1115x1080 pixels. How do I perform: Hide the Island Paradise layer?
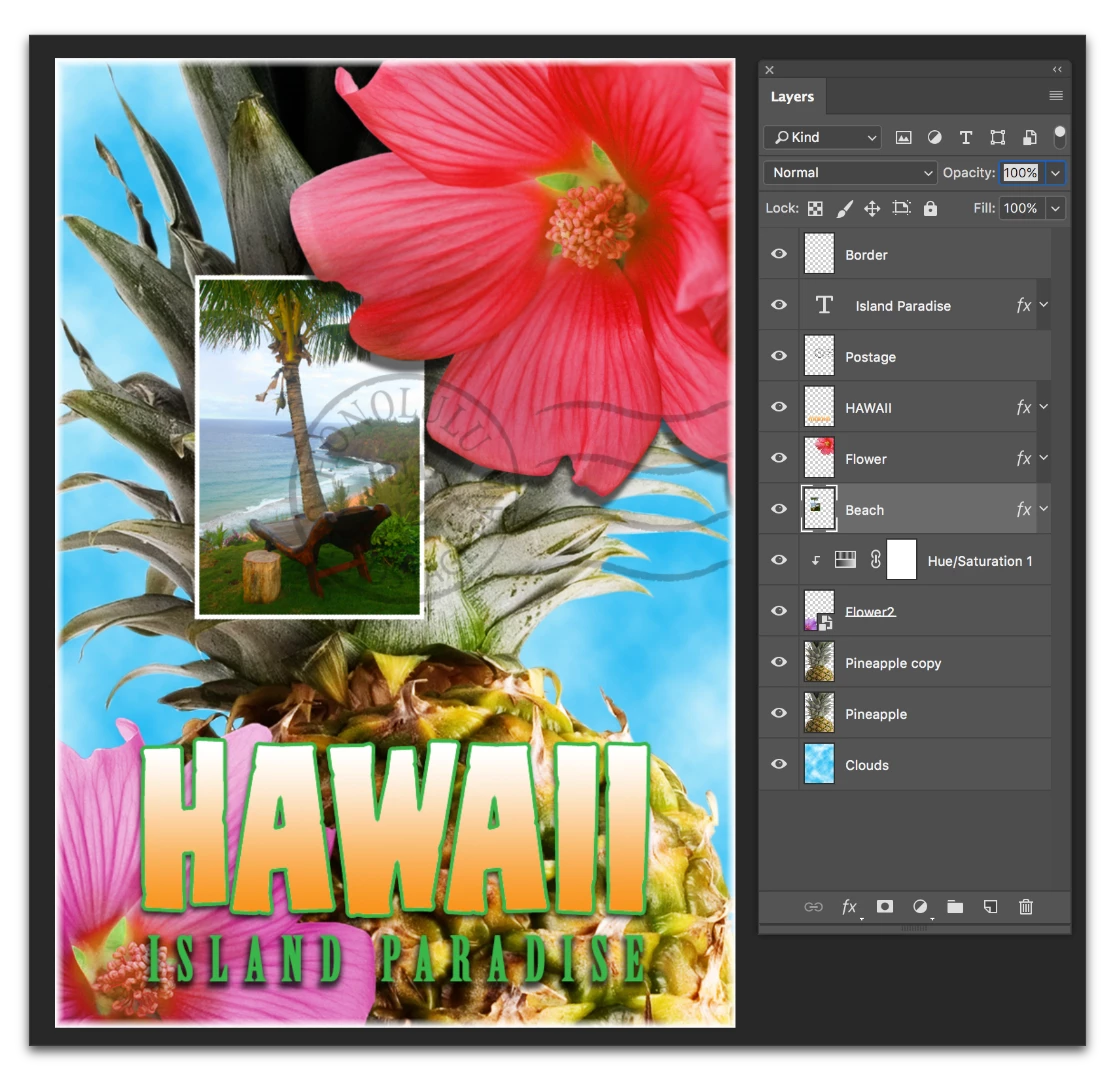pos(779,305)
